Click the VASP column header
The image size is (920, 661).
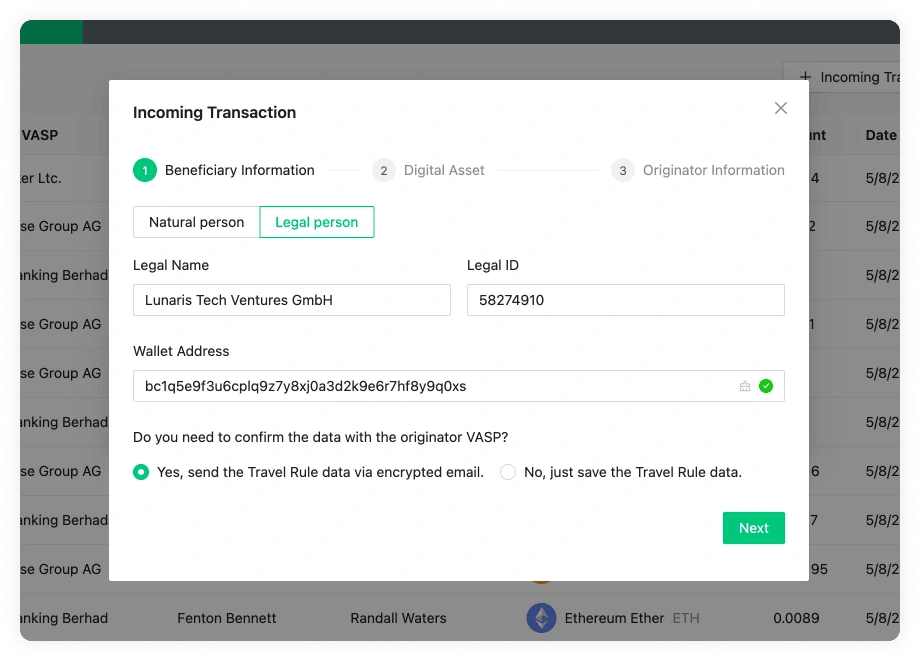click(x=40, y=135)
